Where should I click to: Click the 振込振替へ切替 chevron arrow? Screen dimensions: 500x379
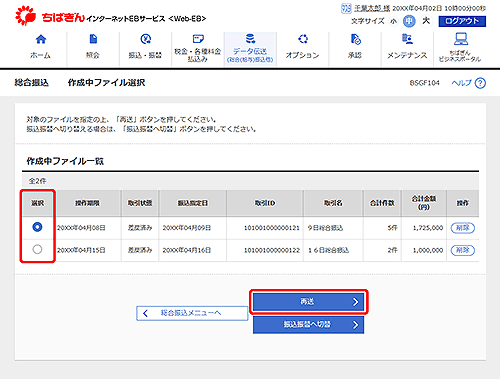[356, 325]
